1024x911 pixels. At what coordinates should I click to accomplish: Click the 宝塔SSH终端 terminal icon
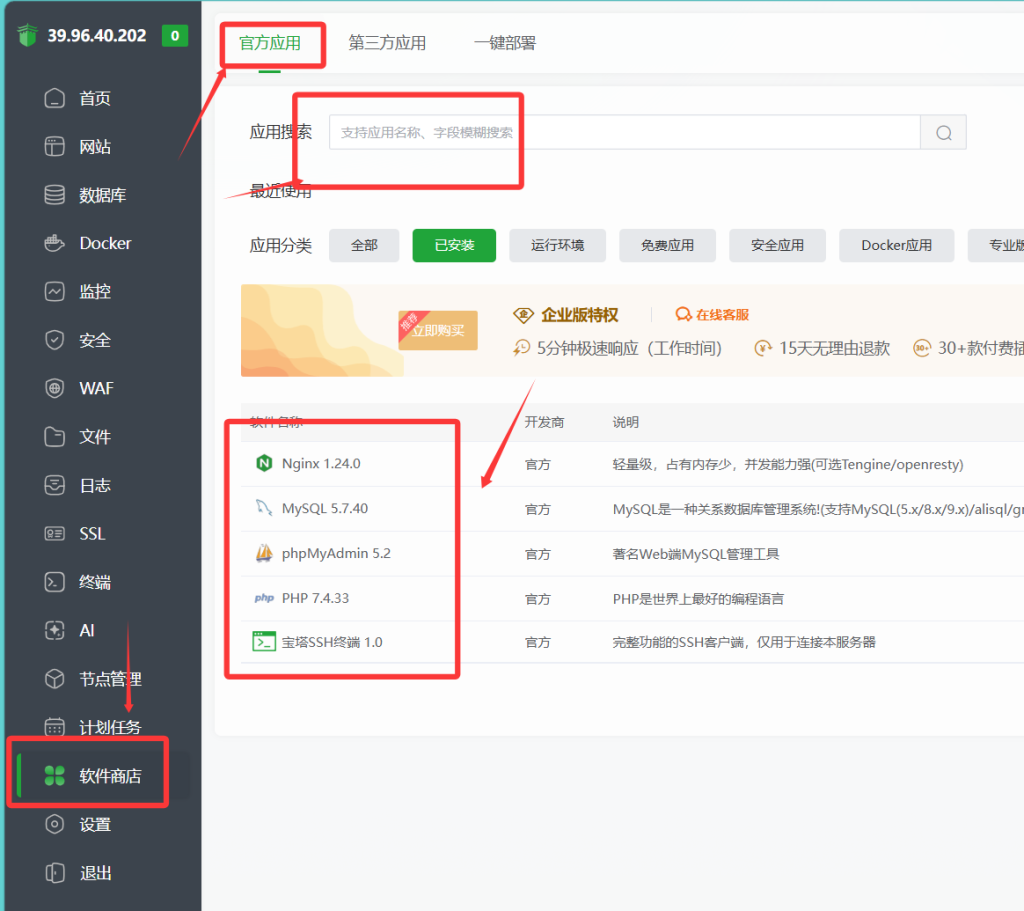pyautogui.click(x=264, y=642)
